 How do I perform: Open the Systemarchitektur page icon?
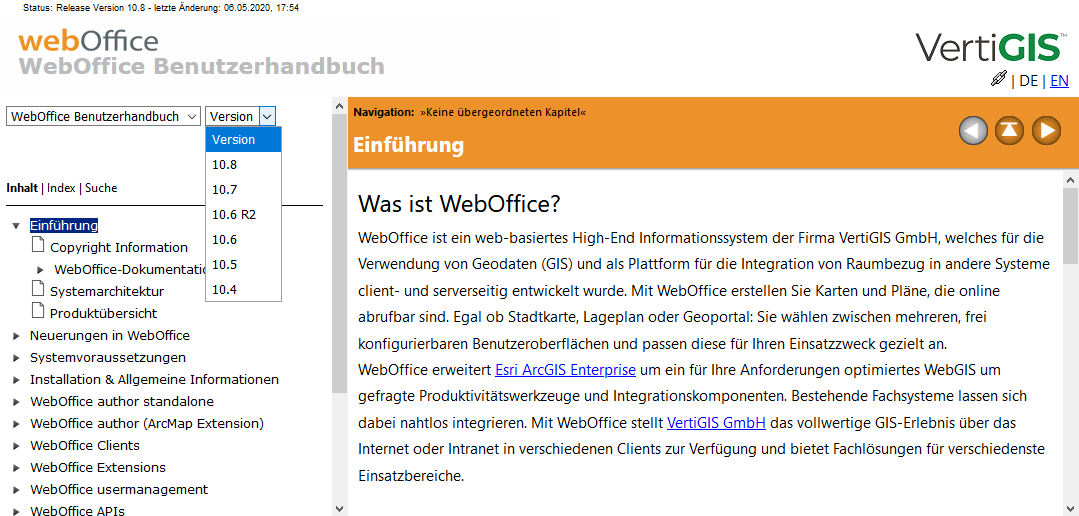click(38, 289)
